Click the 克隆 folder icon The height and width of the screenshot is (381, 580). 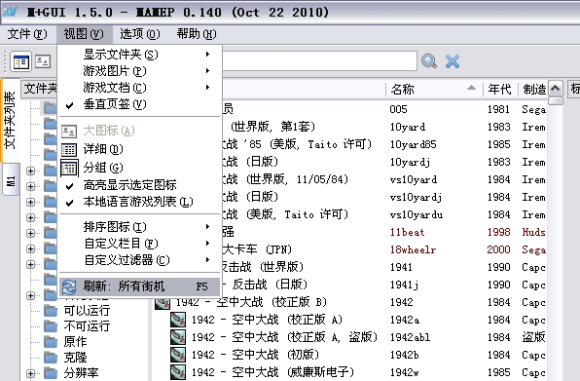(x=51, y=357)
